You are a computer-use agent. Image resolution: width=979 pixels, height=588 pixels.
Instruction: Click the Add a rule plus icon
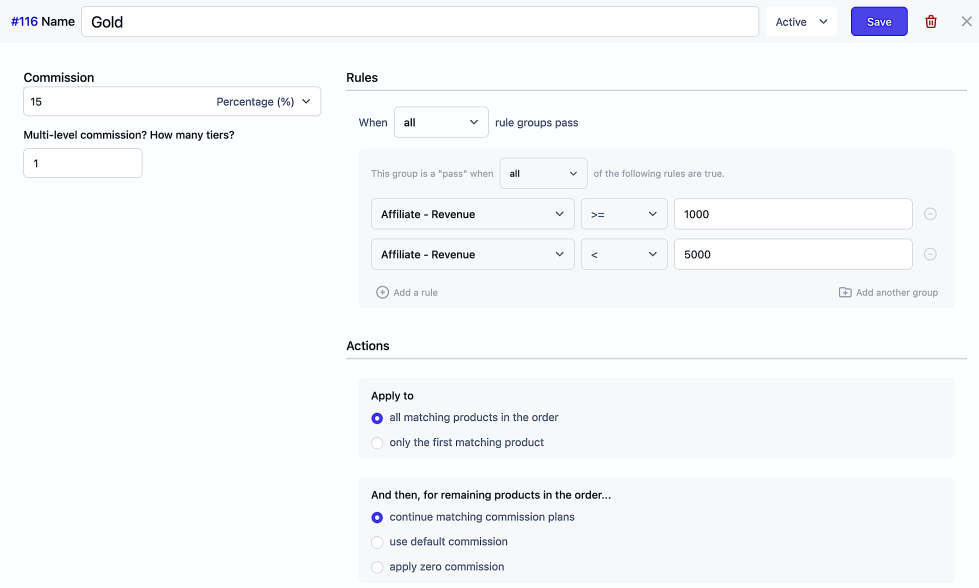pyautogui.click(x=382, y=293)
